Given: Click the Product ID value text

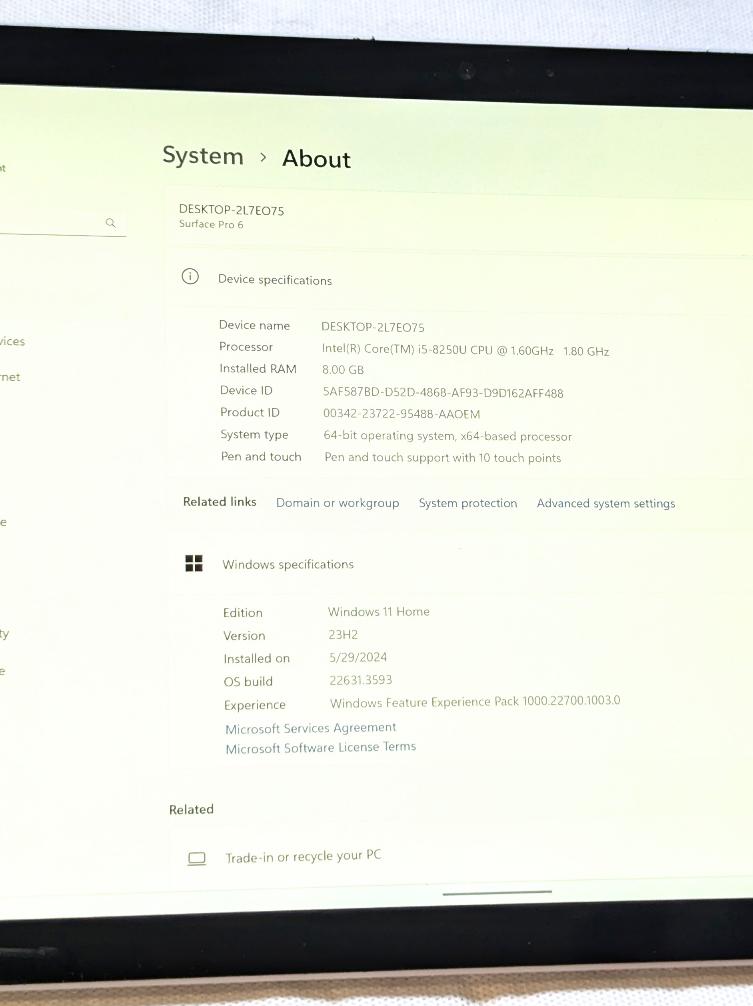Looking at the screenshot, I should (x=401, y=414).
